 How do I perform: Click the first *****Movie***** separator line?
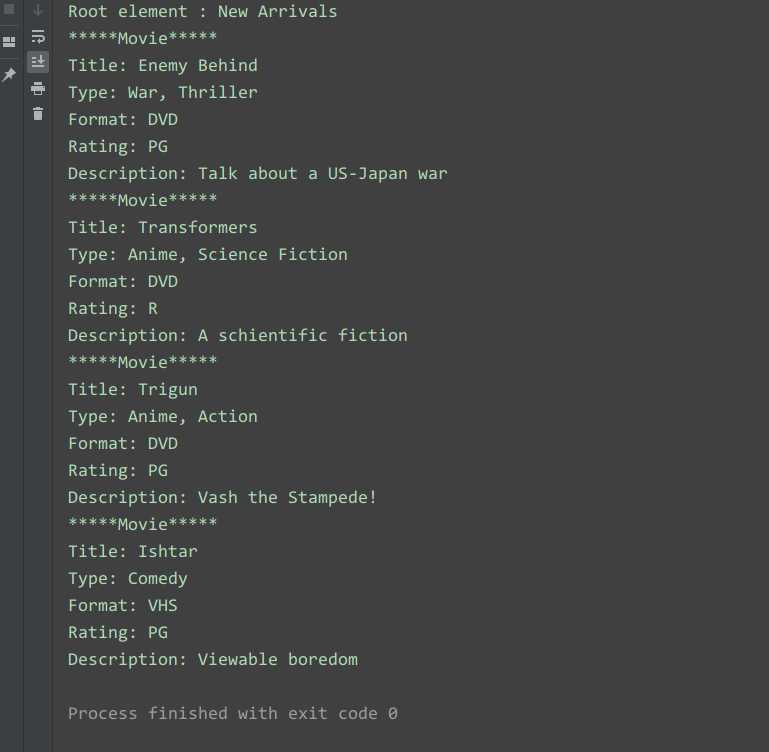(142, 38)
